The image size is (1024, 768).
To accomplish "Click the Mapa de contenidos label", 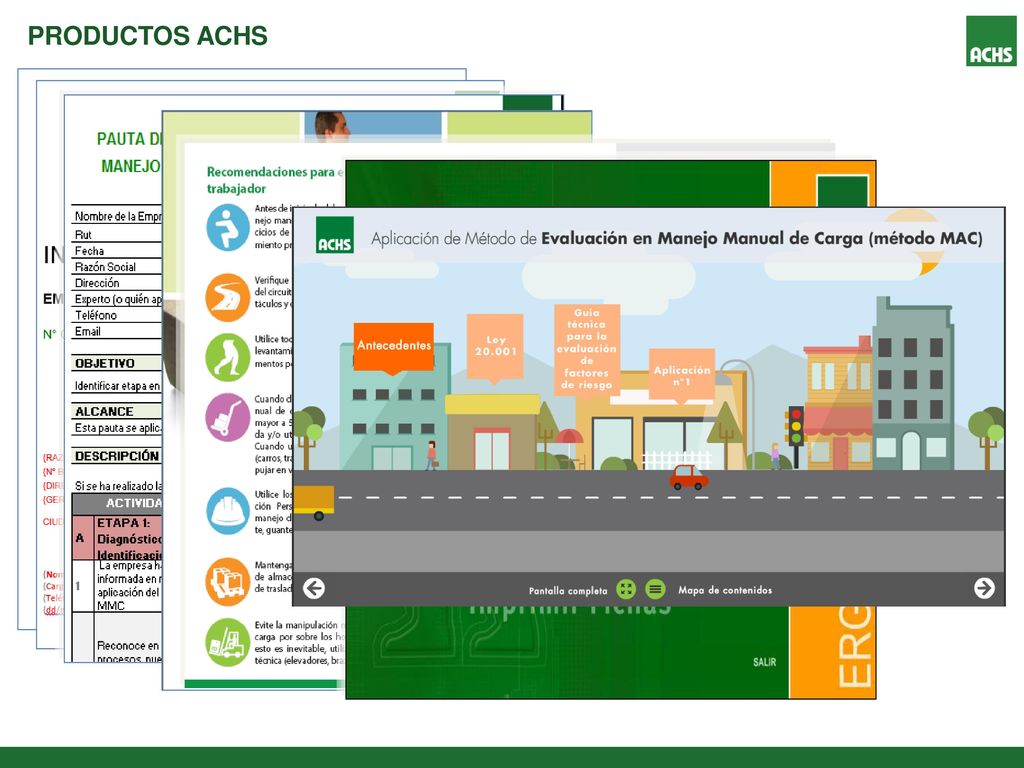I will [x=725, y=590].
